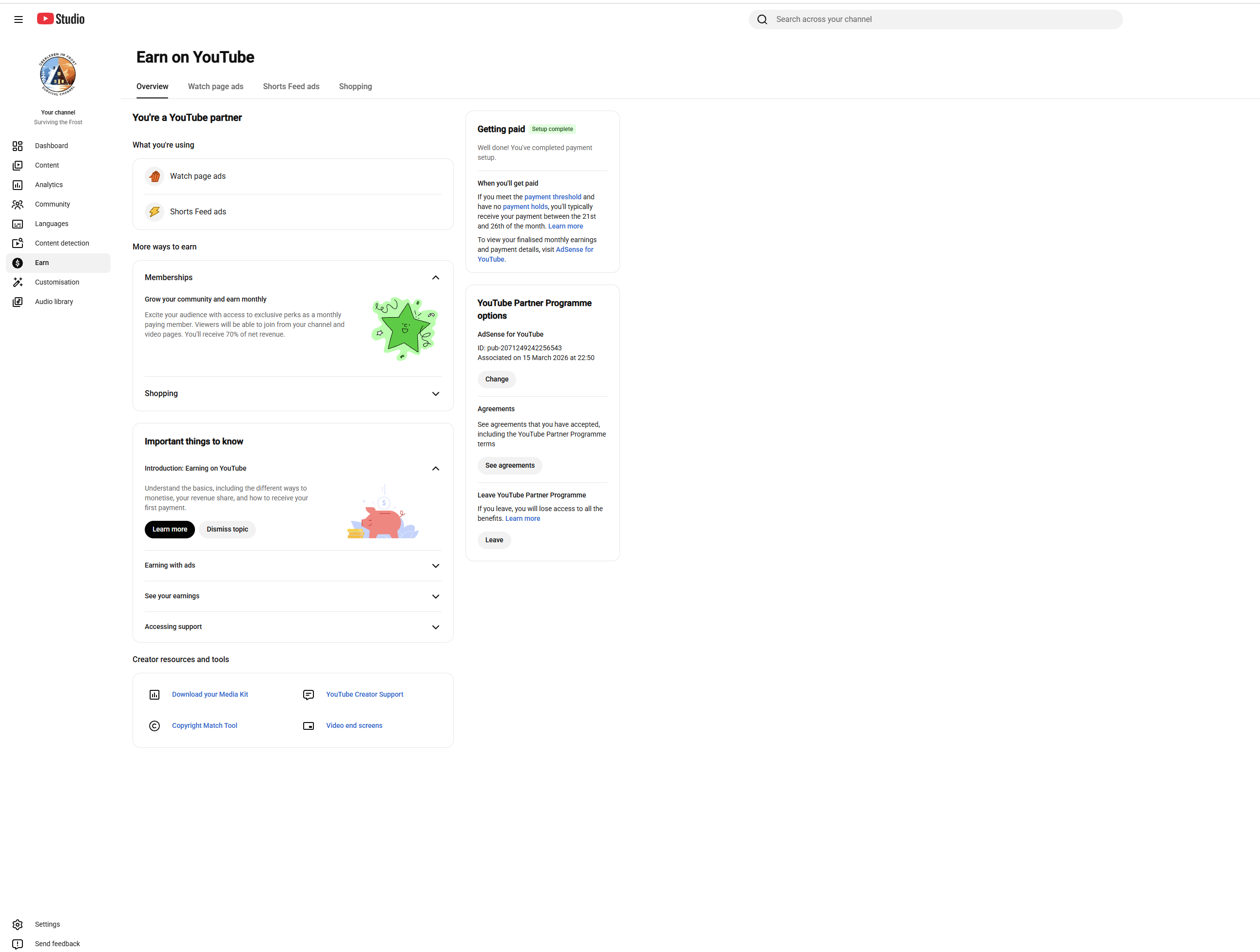Click the Shorts Feed ads lightning icon
The image size is (1260, 952).
coord(155,212)
